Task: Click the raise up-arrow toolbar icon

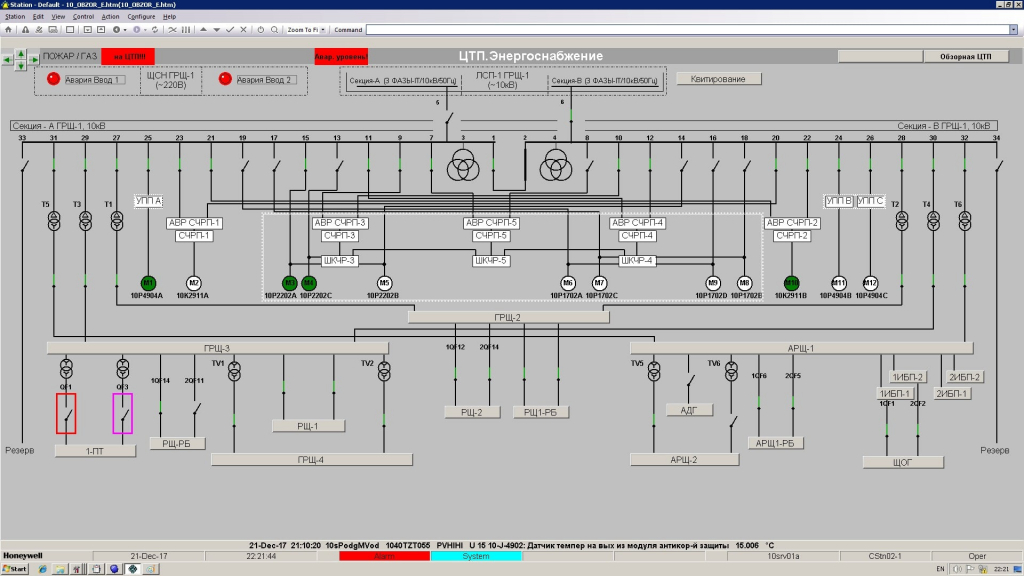Action: [x=203, y=29]
